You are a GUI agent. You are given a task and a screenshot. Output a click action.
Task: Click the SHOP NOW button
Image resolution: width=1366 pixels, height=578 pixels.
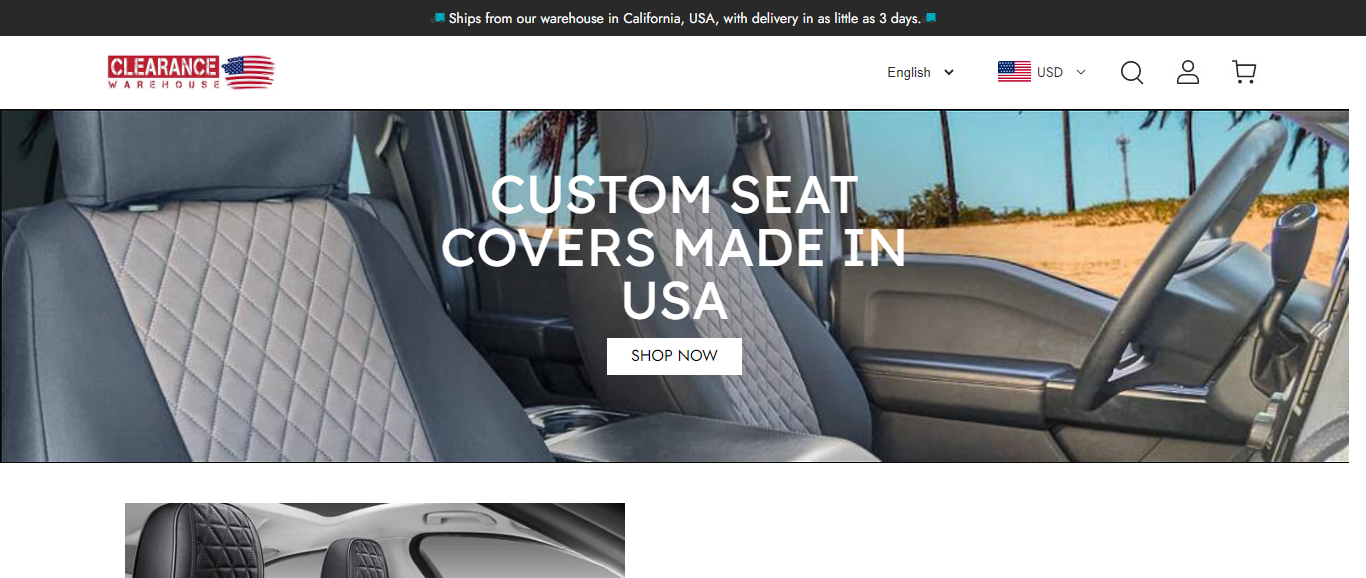(x=674, y=356)
